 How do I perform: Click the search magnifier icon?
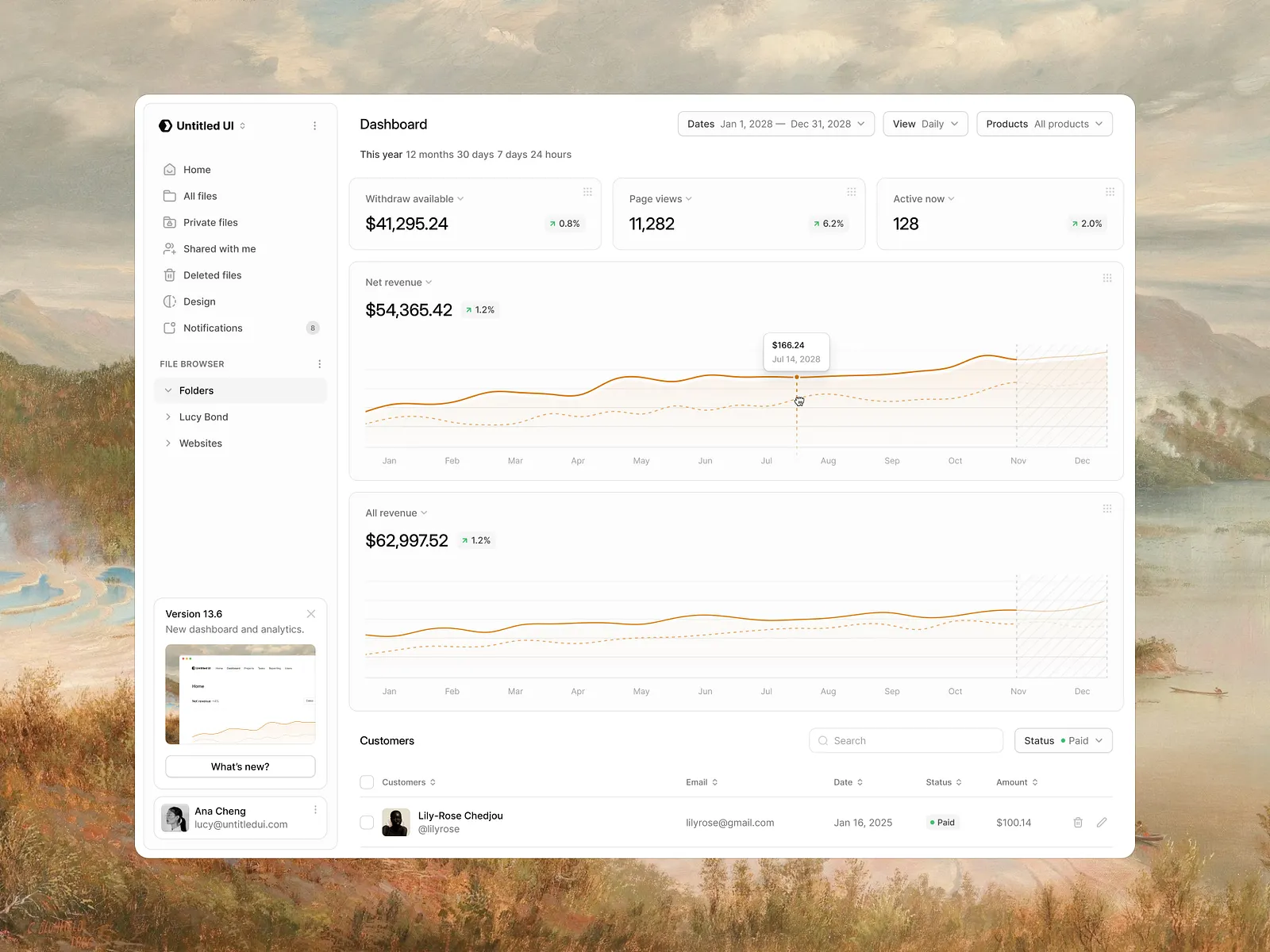click(823, 741)
